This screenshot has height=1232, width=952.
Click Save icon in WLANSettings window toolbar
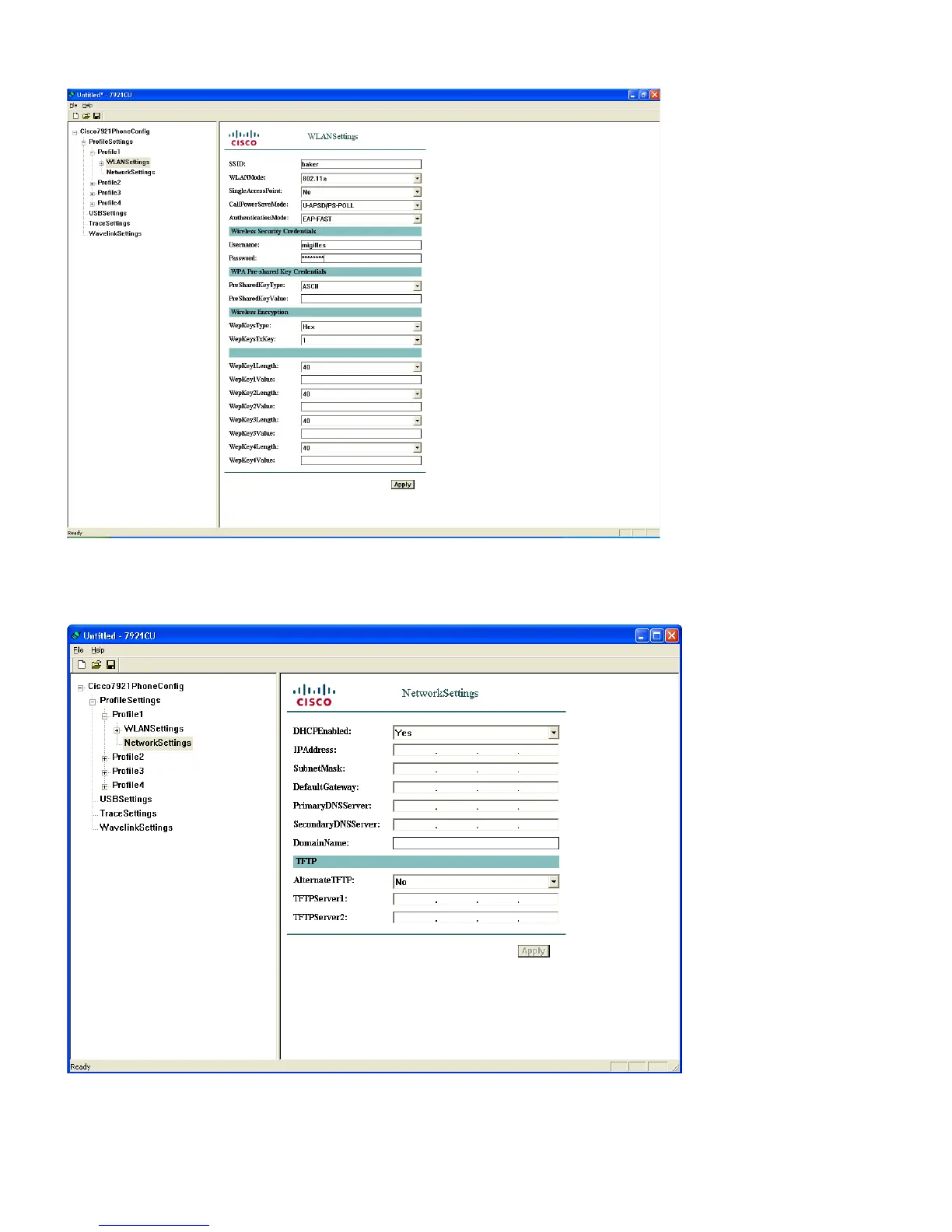coord(96,116)
